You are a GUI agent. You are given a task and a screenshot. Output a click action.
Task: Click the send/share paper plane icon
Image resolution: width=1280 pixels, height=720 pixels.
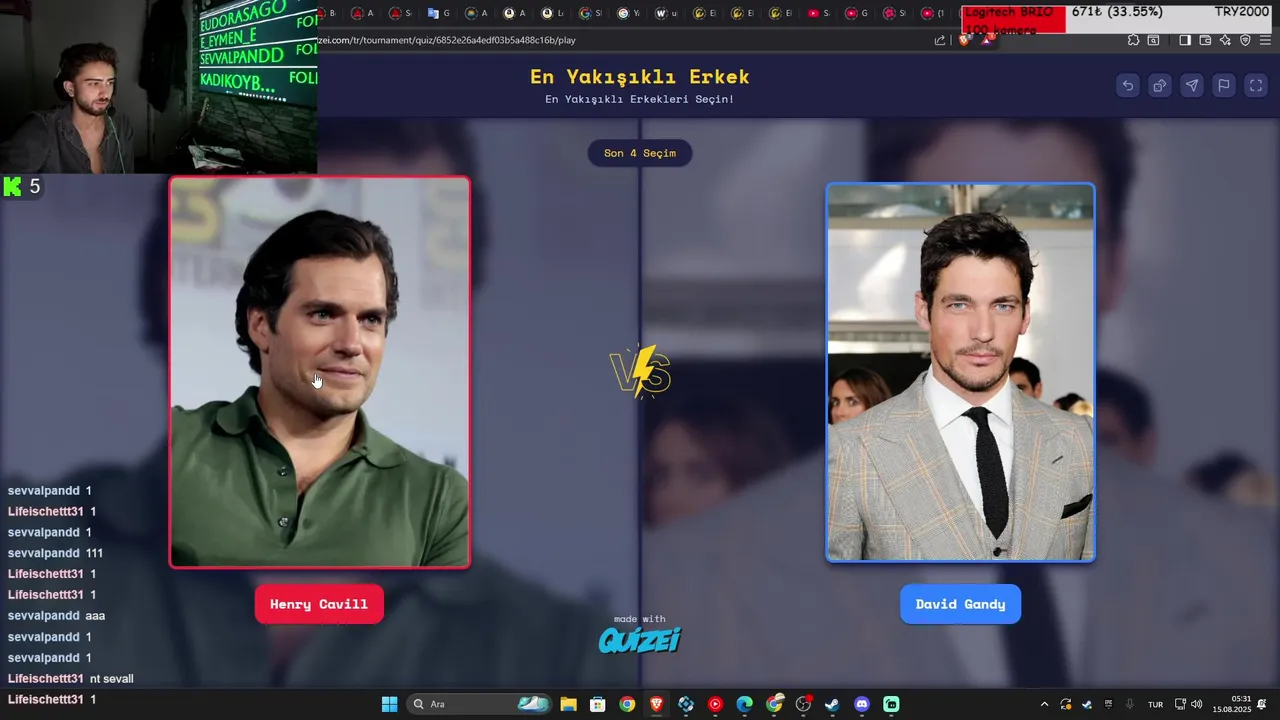pos(1192,85)
